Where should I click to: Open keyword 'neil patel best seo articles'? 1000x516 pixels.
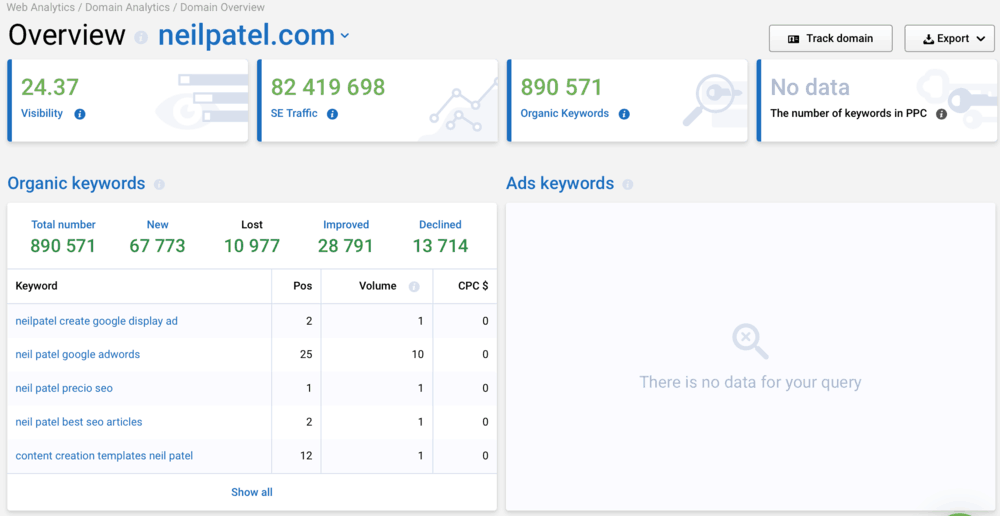pyautogui.click(x=79, y=422)
